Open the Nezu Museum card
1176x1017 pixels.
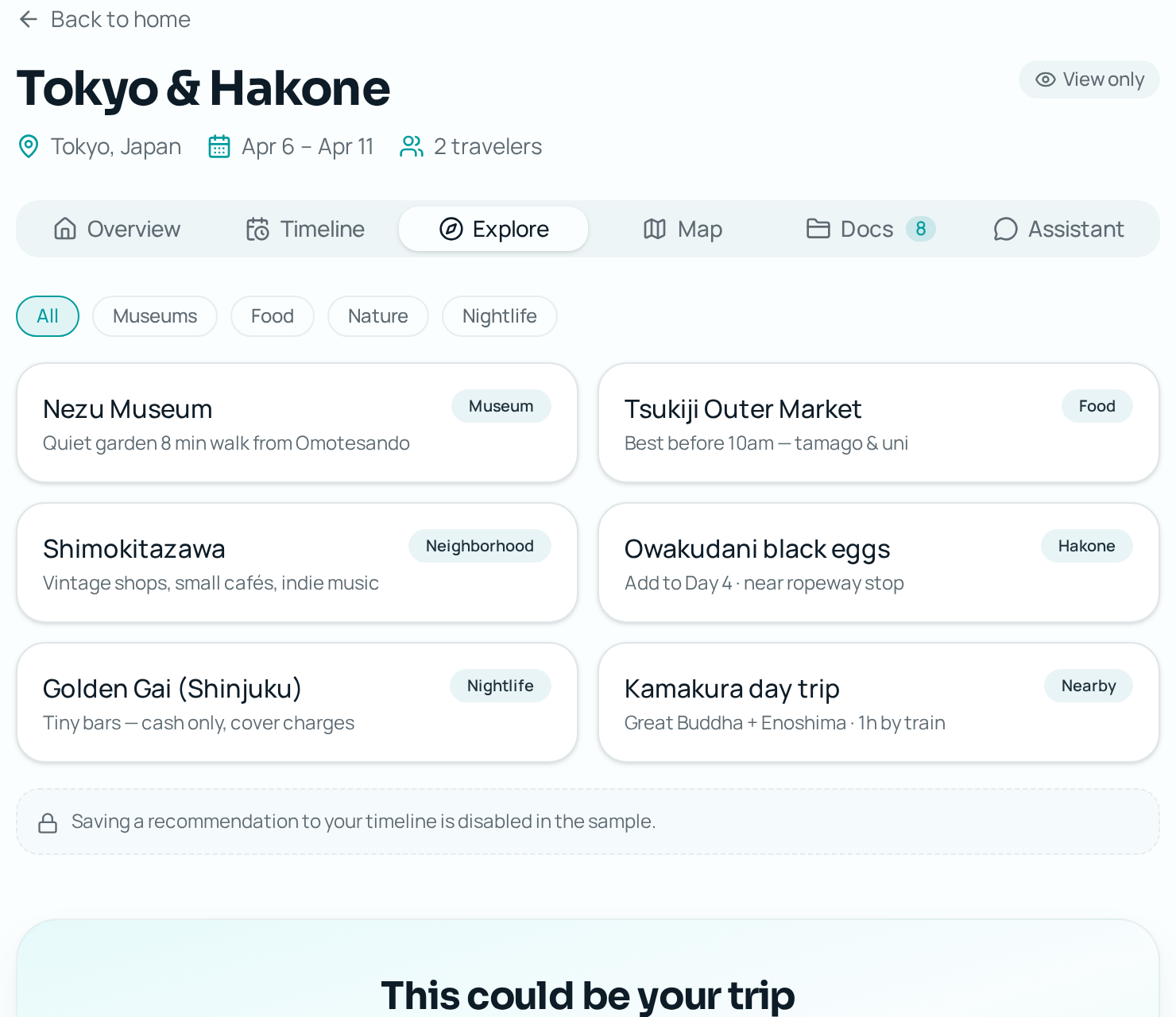tap(297, 423)
